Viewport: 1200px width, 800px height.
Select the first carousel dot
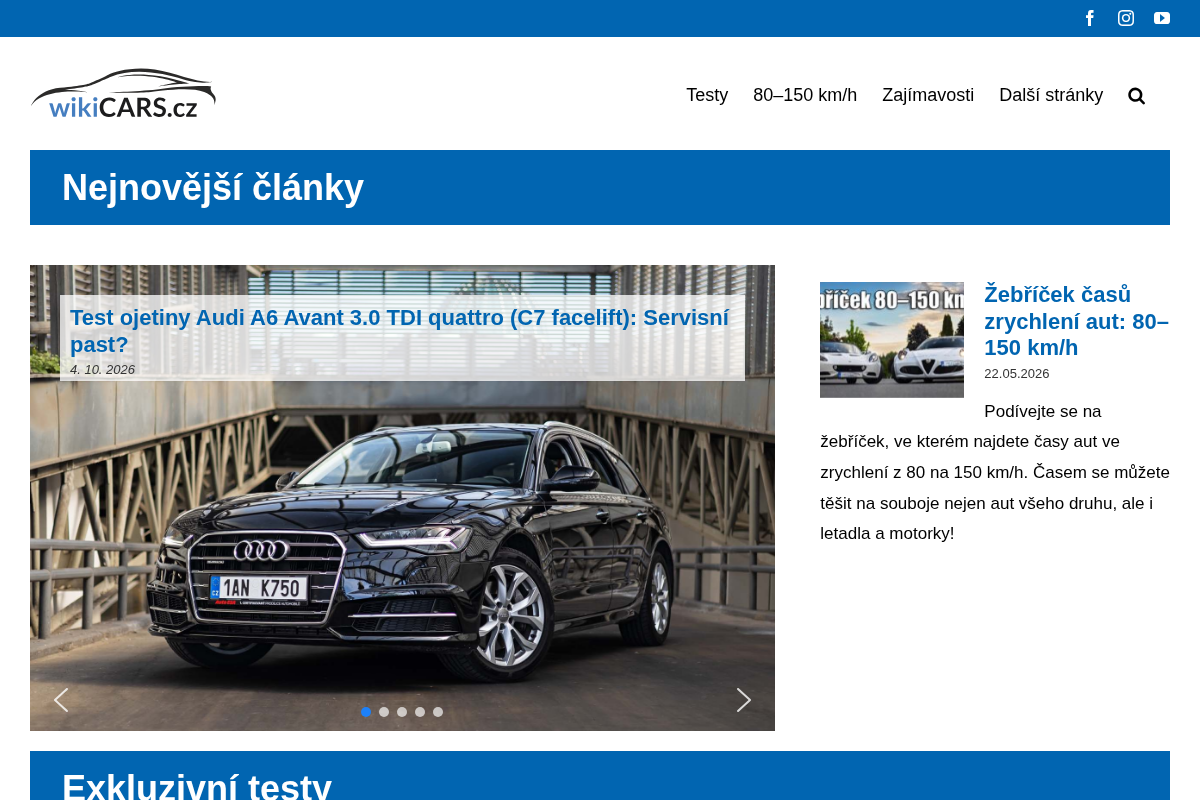click(x=366, y=712)
